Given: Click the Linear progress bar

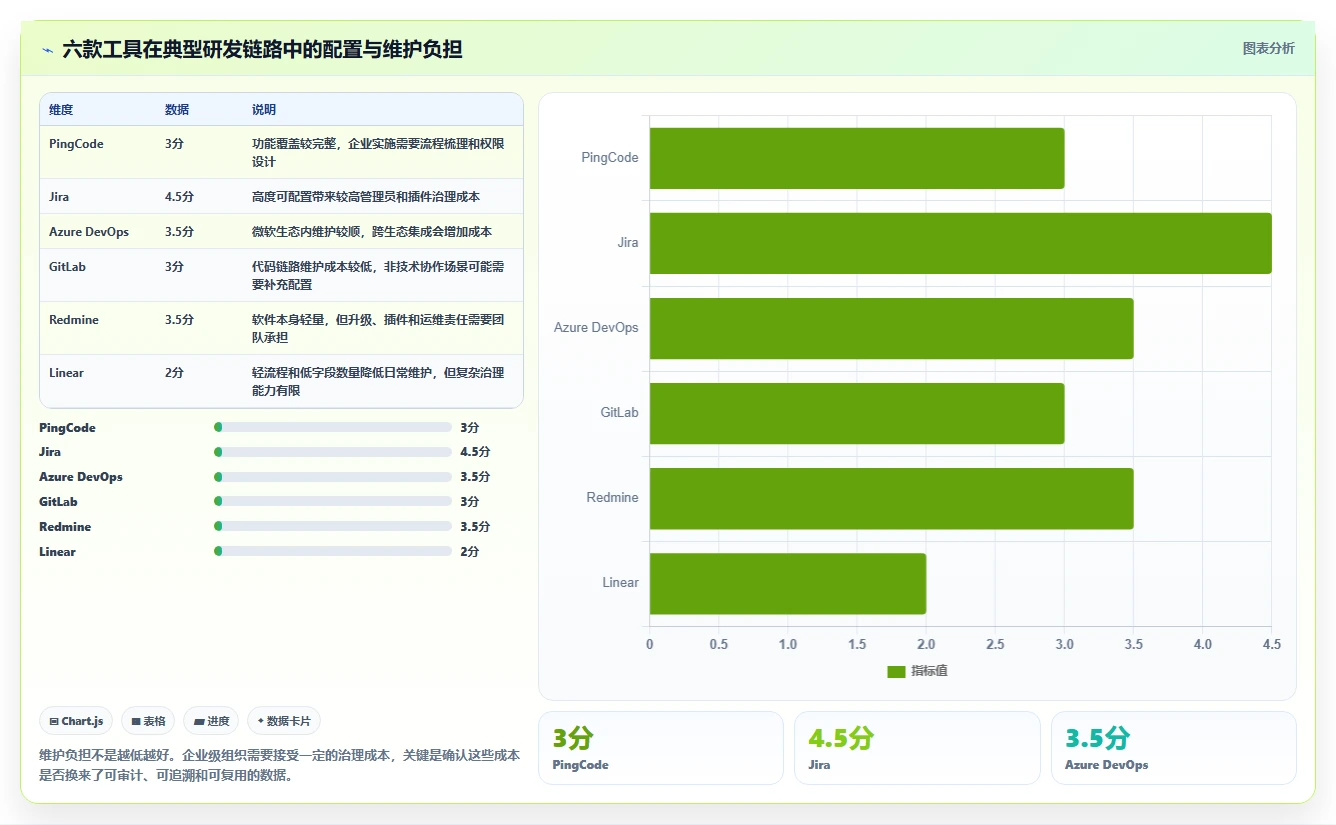Looking at the screenshot, I should tap(333, 552).
